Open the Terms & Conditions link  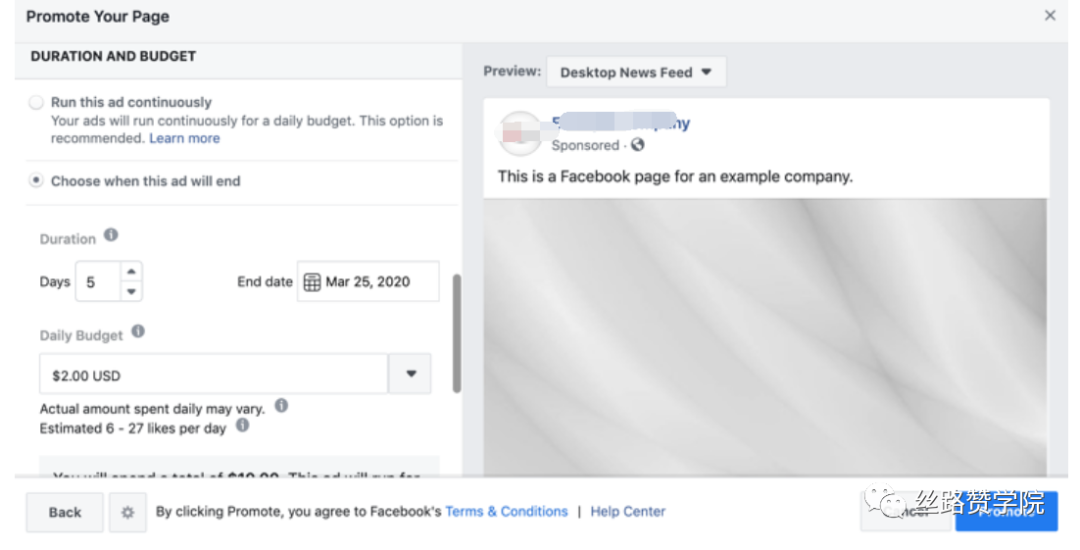tap(506, 511)
